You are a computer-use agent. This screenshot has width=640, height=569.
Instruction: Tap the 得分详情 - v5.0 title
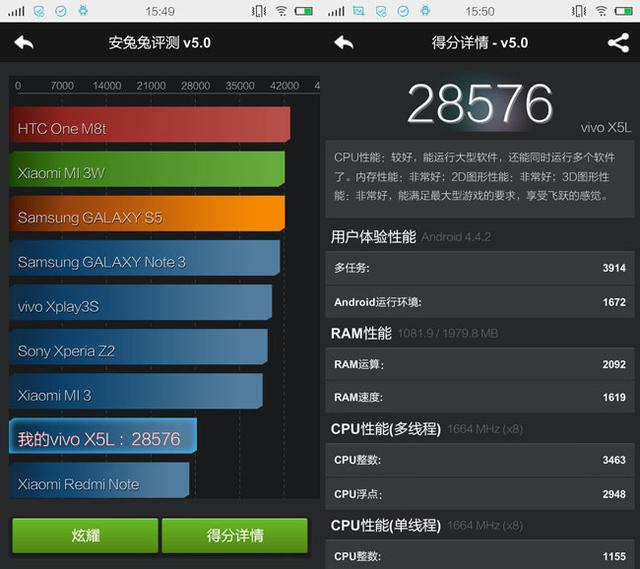tap(480, 42)
